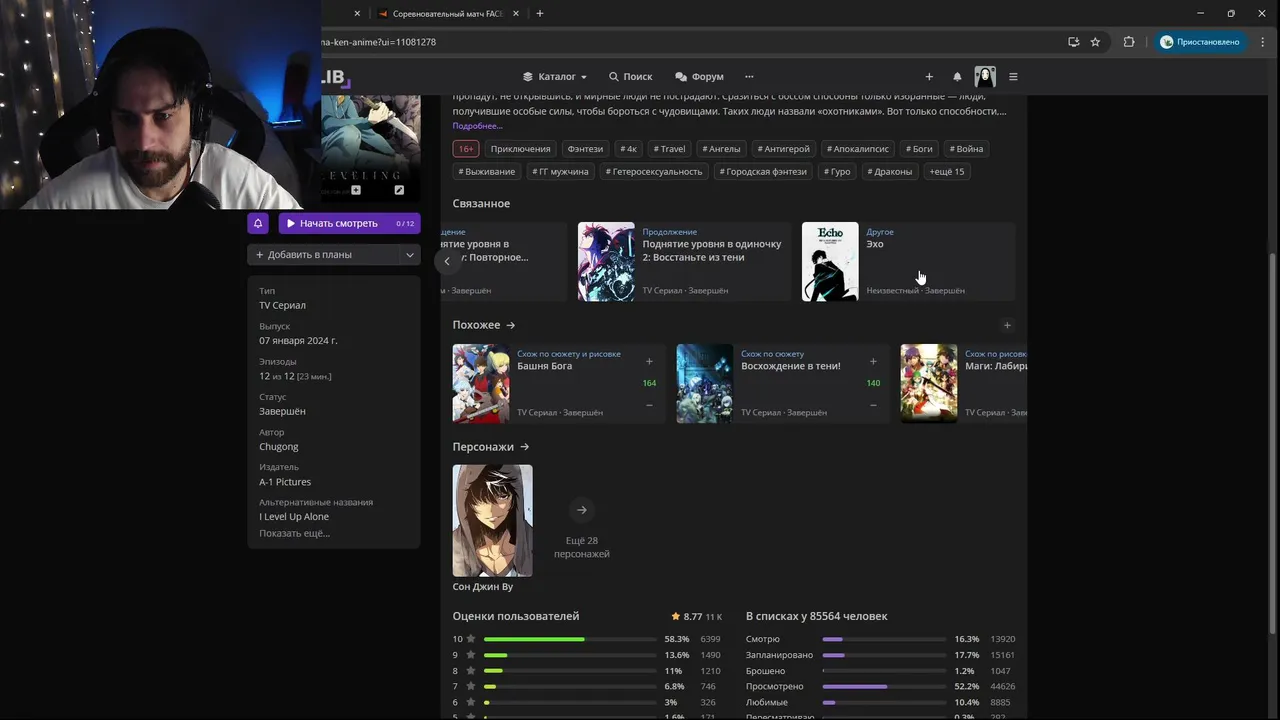Click the add icon on the cover image
Viewport: 1280px width, 720px height.
point(356,190)
